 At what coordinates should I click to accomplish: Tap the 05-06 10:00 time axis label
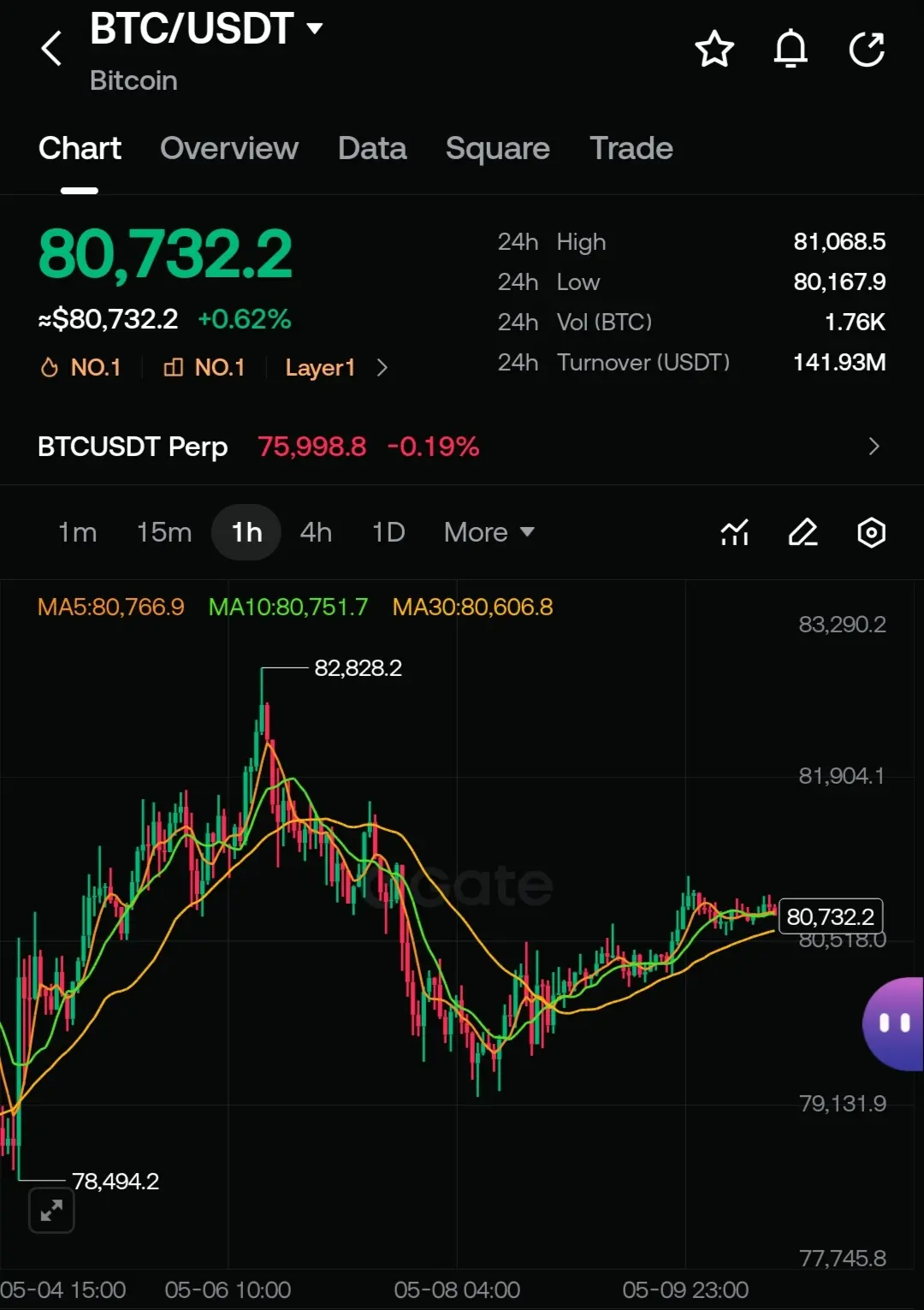pyautogui.click(x=228, y=1290)
